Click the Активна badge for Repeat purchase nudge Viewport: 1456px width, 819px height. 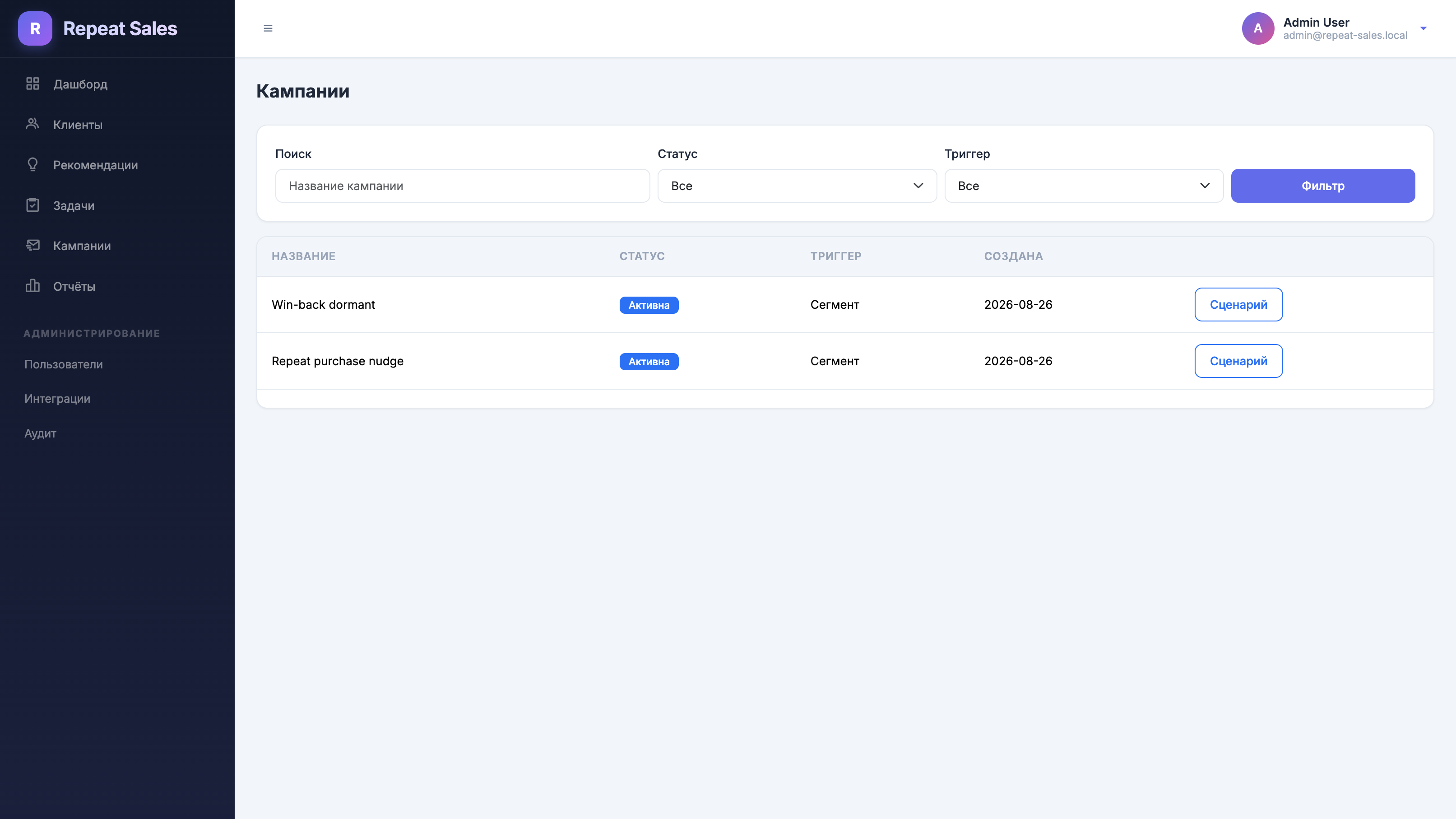pos(649,362)
